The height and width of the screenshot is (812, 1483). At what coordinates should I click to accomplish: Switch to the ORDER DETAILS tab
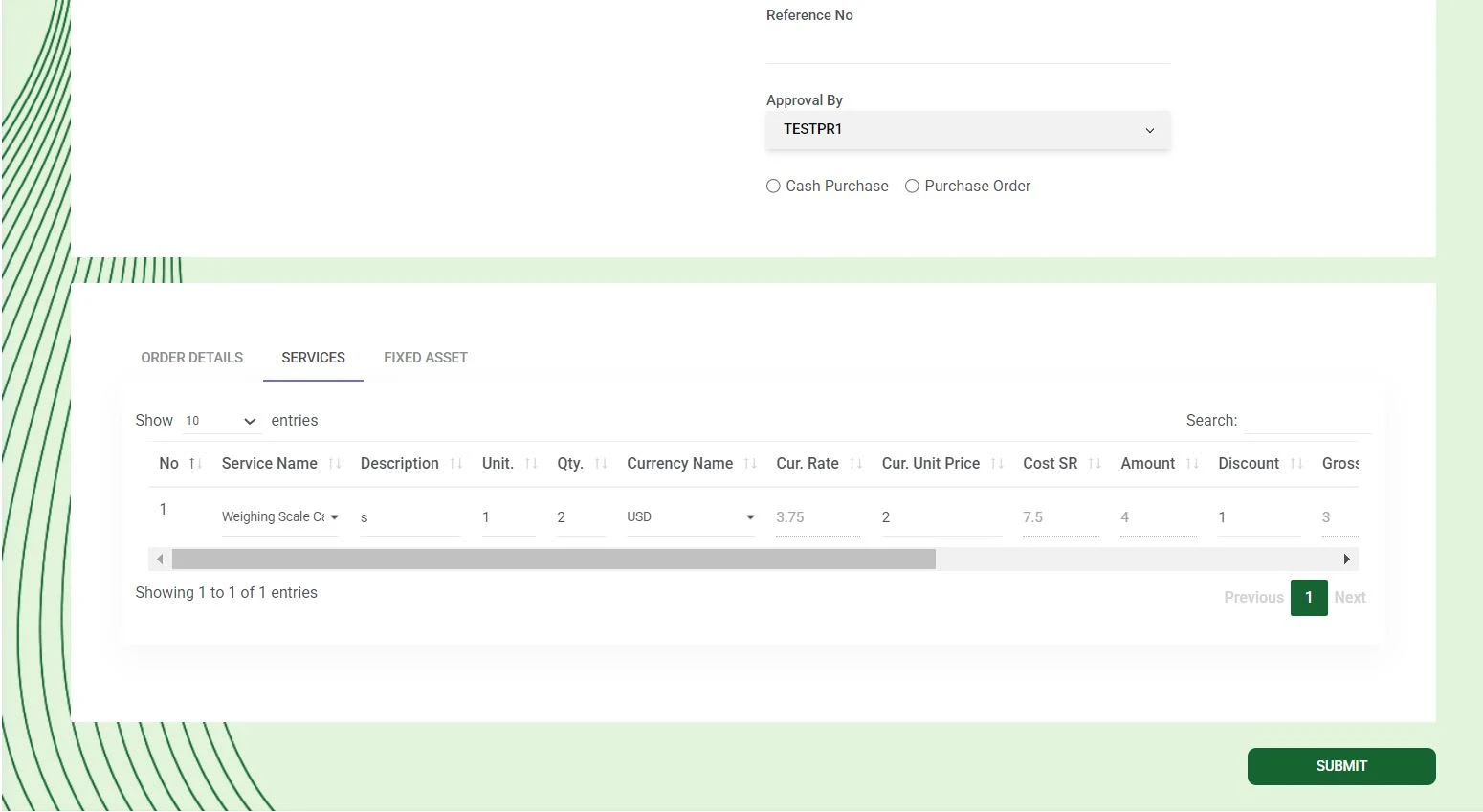point(192,358)
